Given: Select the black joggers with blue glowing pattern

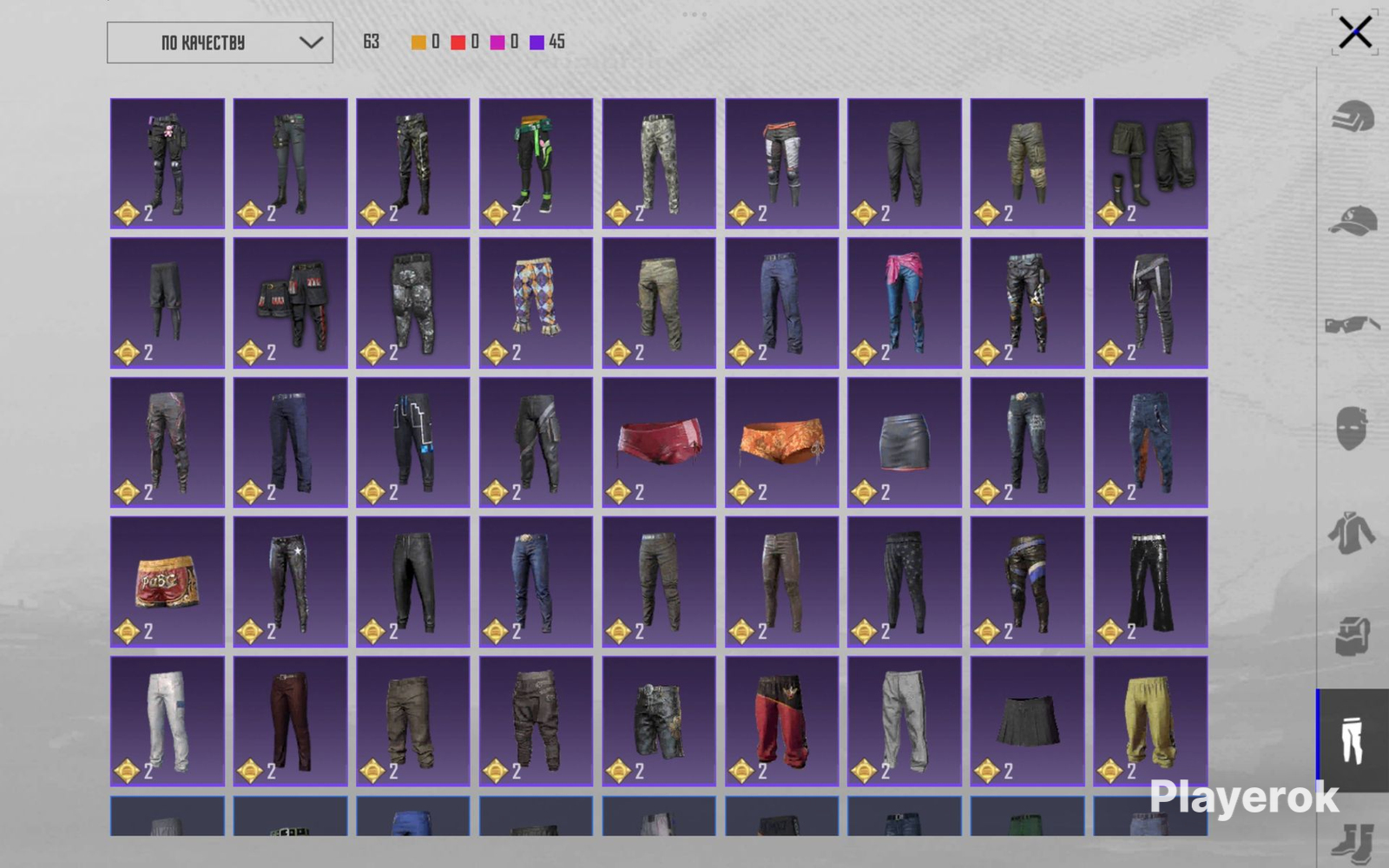Looking at the screenshot, I should (413, 442).
